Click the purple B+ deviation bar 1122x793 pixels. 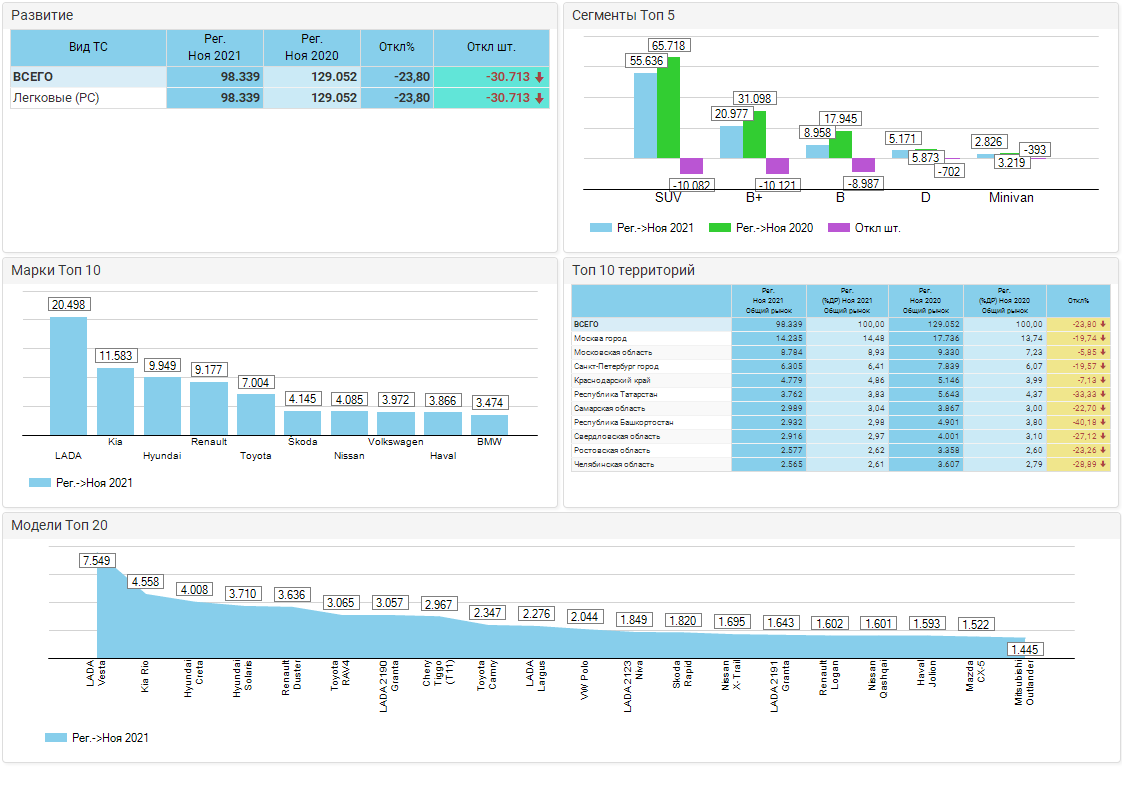(777, 166)
